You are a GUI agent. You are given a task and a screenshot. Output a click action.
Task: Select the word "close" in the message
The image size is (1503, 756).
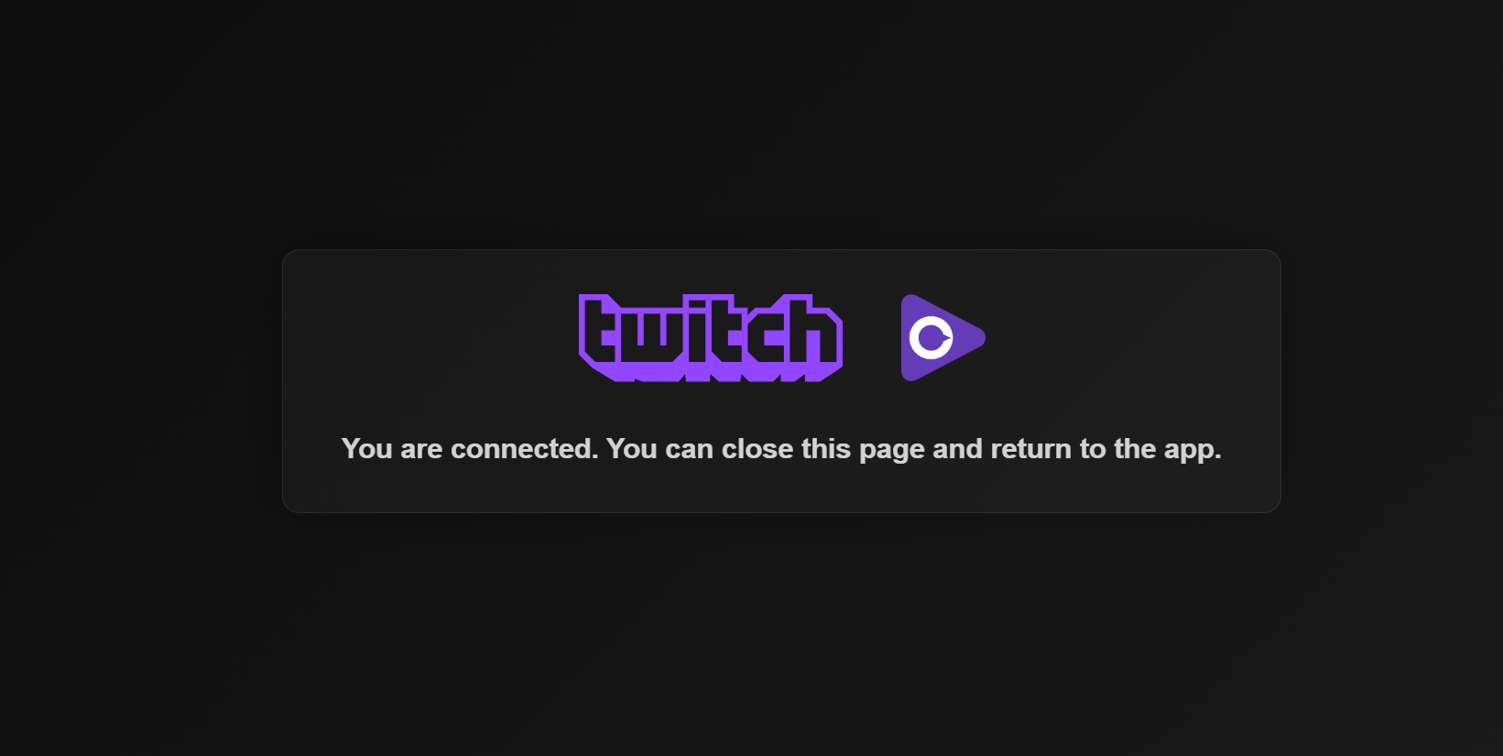(758, 449)
